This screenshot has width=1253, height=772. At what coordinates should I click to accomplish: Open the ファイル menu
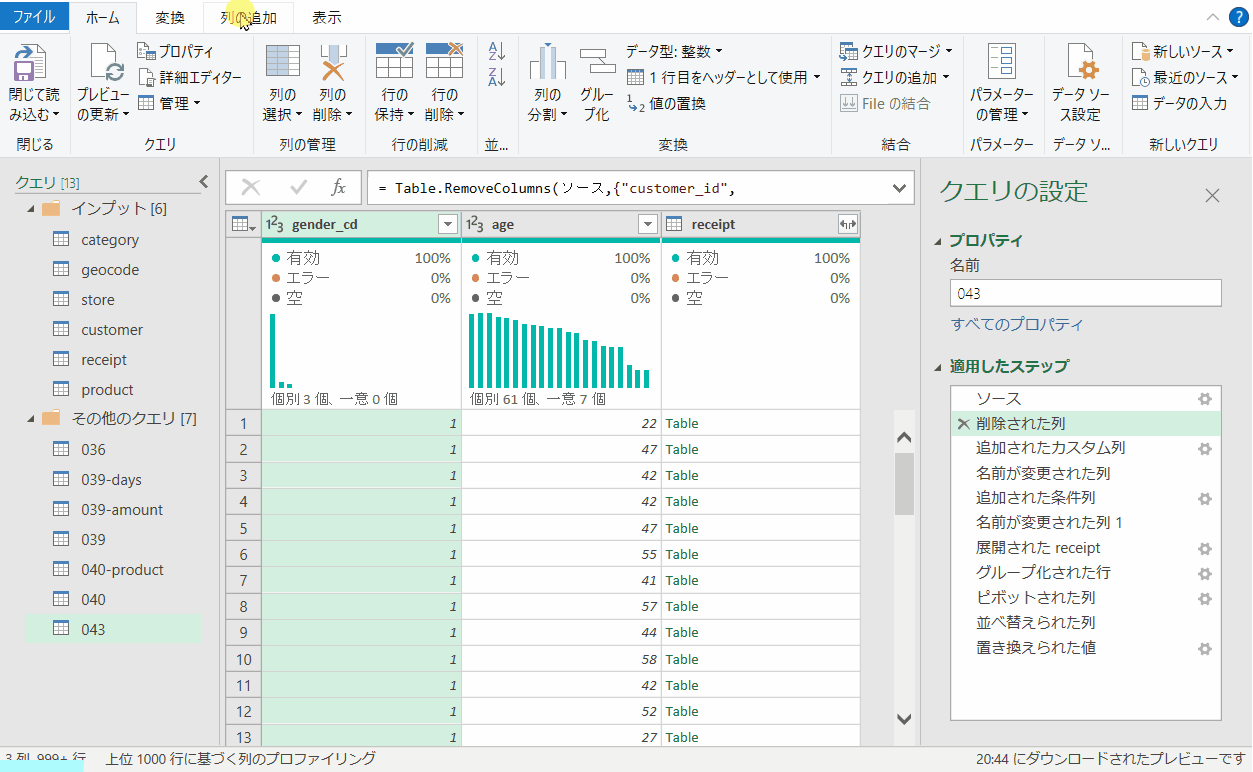tap(35, 16)
